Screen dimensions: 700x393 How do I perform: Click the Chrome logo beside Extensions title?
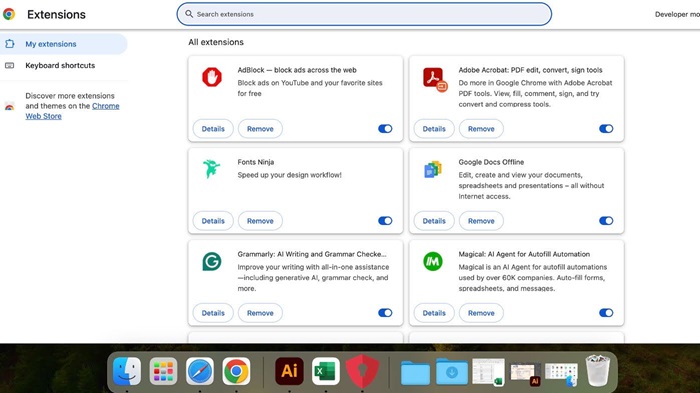pos(8,14)
